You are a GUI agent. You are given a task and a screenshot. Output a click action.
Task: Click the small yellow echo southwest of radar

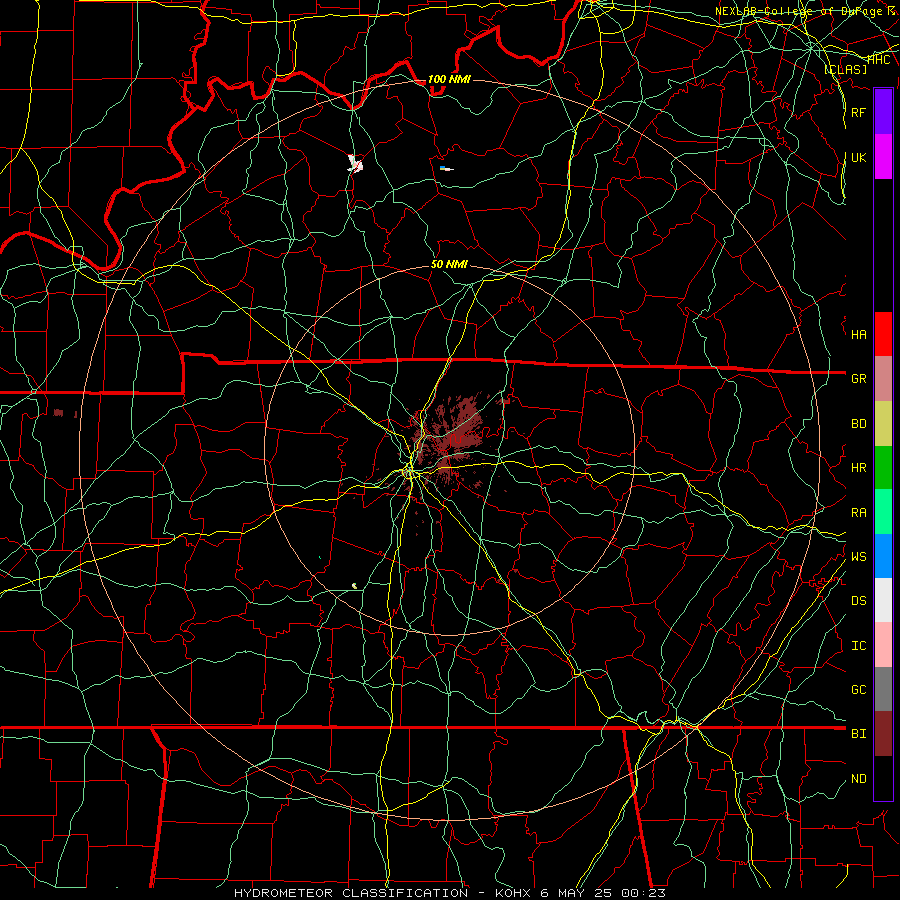coord(355,585)
